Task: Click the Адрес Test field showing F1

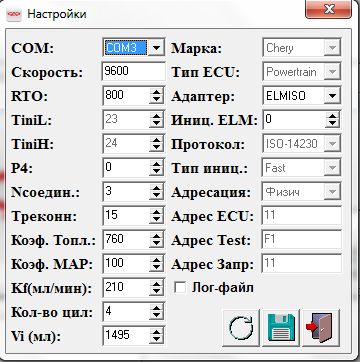Action: (x=302, y=240)
